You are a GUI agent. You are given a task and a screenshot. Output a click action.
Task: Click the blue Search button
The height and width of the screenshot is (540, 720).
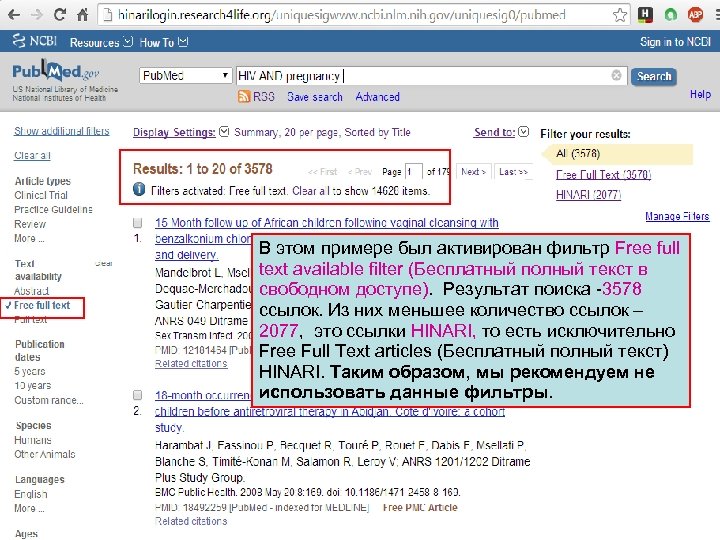(x=653, y=76)
